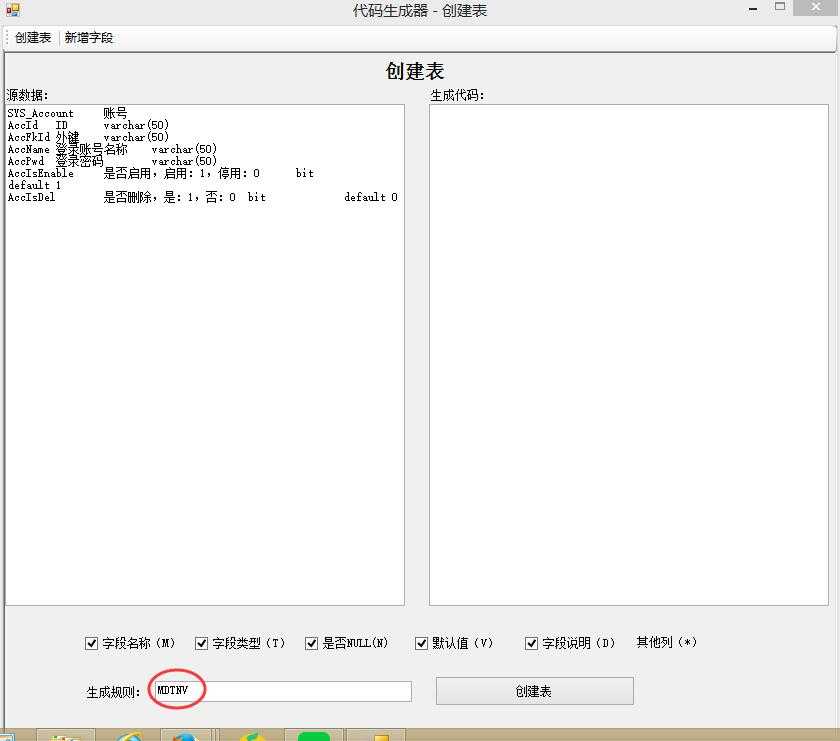
Task: Click the green icon in the taskbar
Action: (x=314, y=736)
